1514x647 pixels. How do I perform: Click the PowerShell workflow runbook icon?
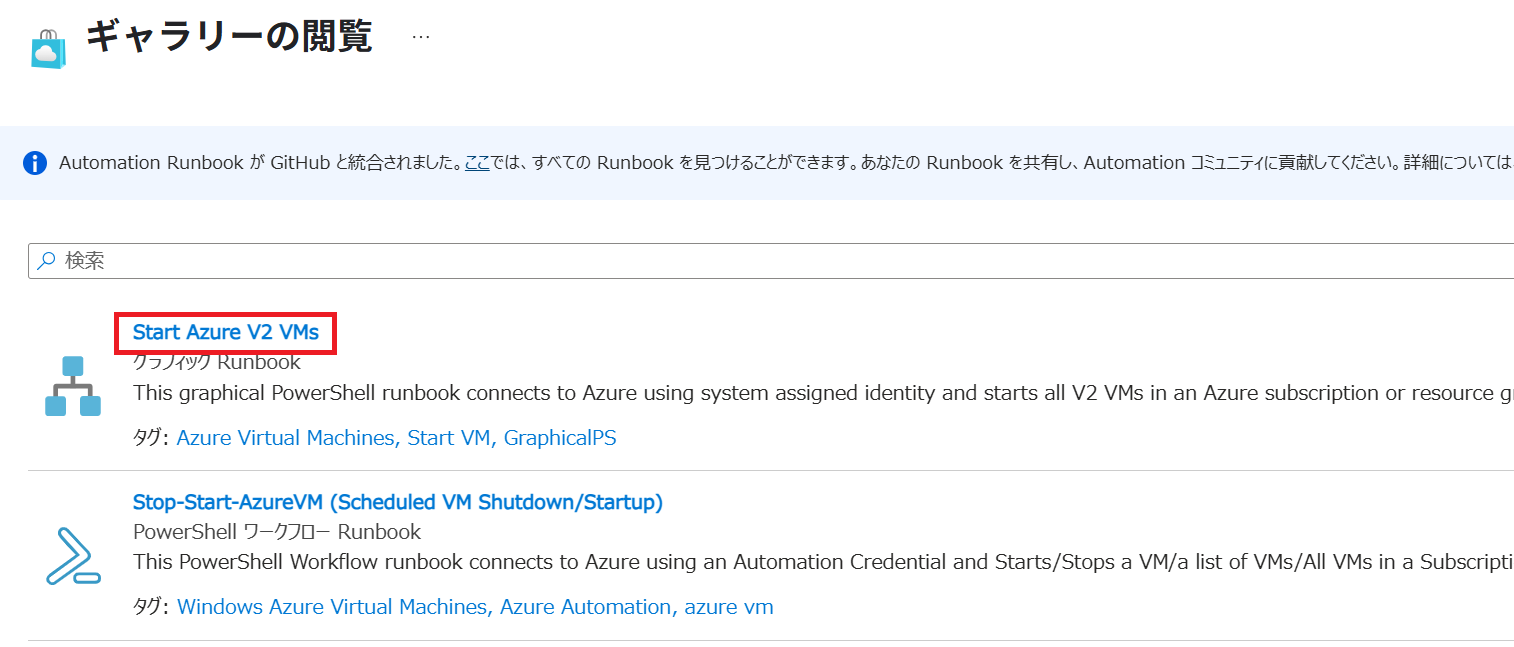(x=73, y=556)
